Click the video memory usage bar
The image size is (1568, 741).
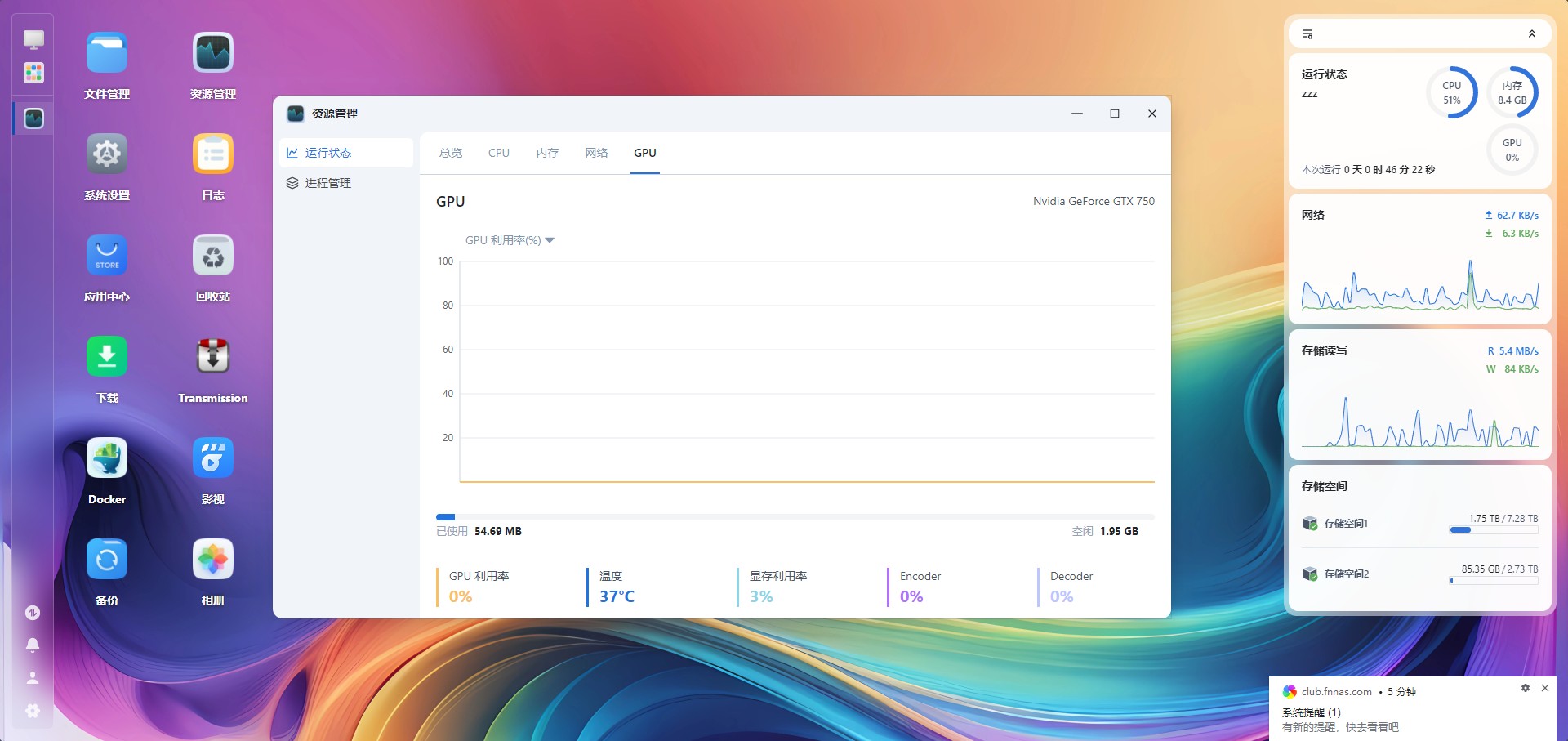click(x=795, y=517)
